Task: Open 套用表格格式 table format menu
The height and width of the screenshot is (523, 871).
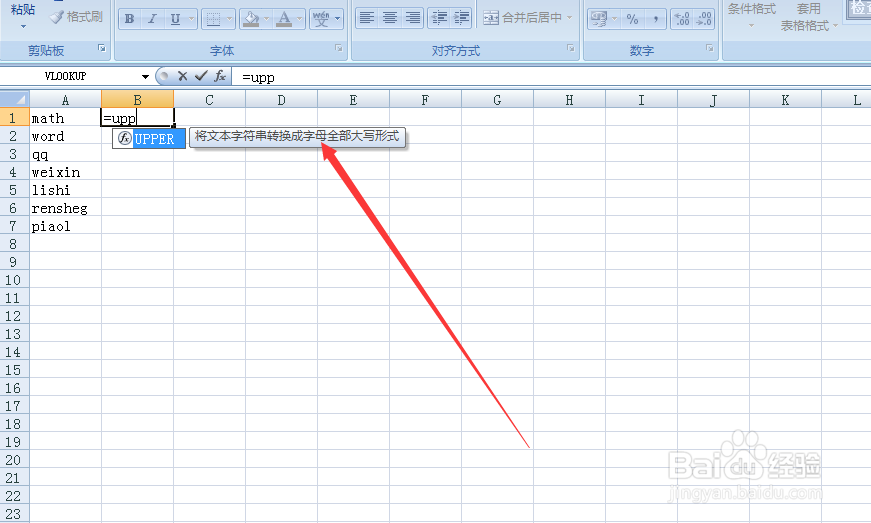Action: coord(809,17)
